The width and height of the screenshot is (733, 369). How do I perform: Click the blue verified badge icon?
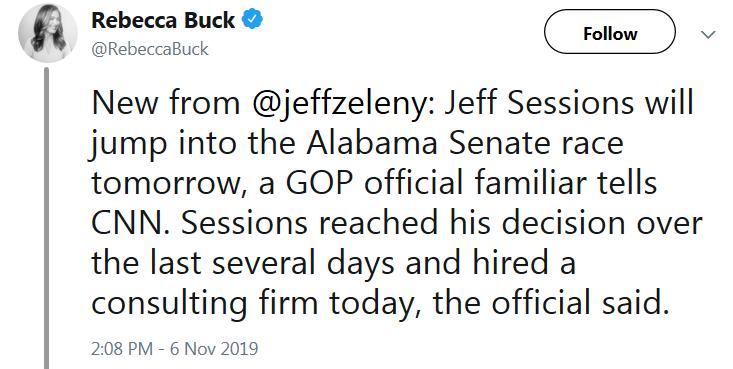(252, 20)
